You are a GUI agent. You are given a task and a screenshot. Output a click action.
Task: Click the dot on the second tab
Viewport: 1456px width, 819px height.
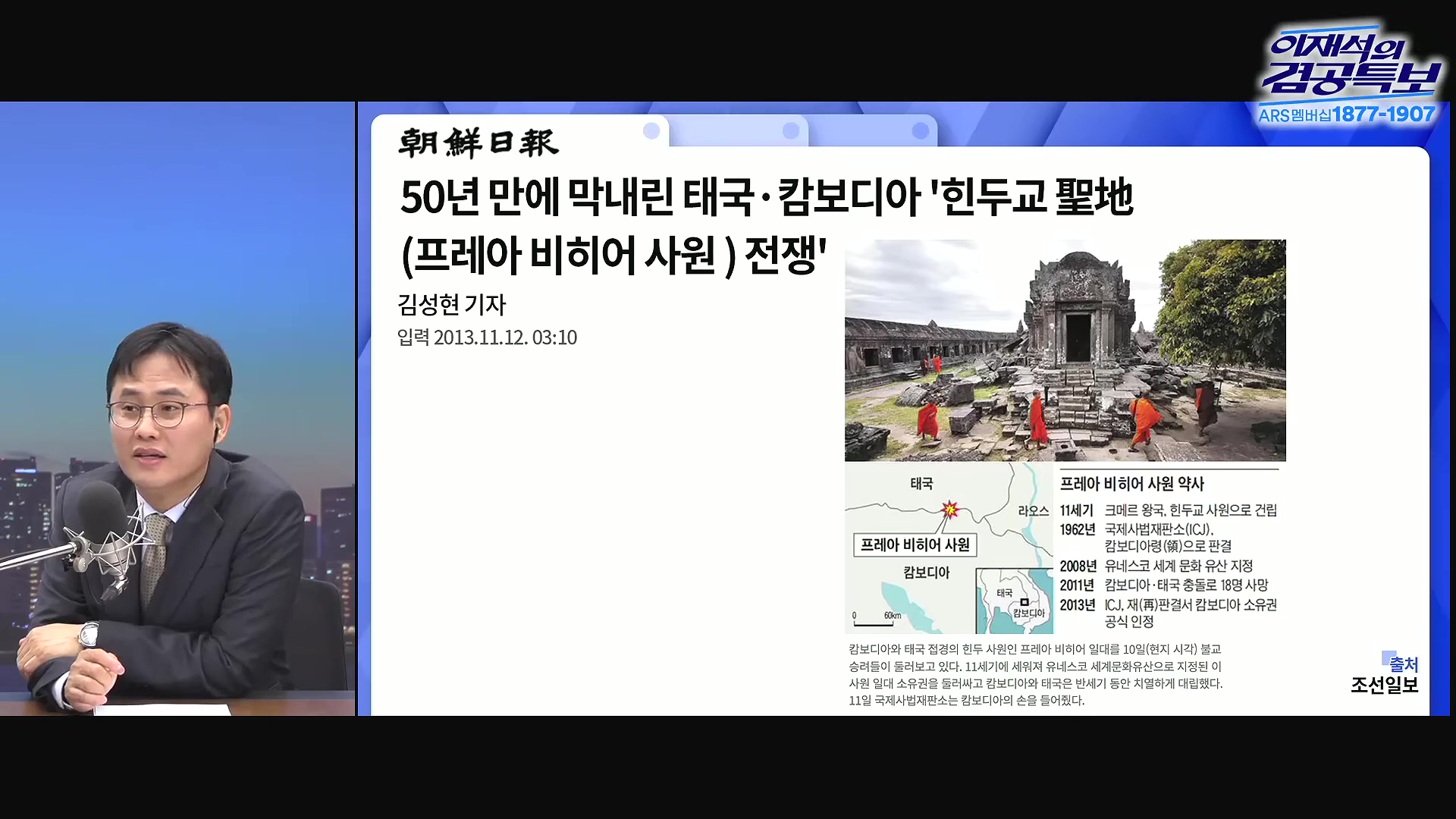pos(790,131)
